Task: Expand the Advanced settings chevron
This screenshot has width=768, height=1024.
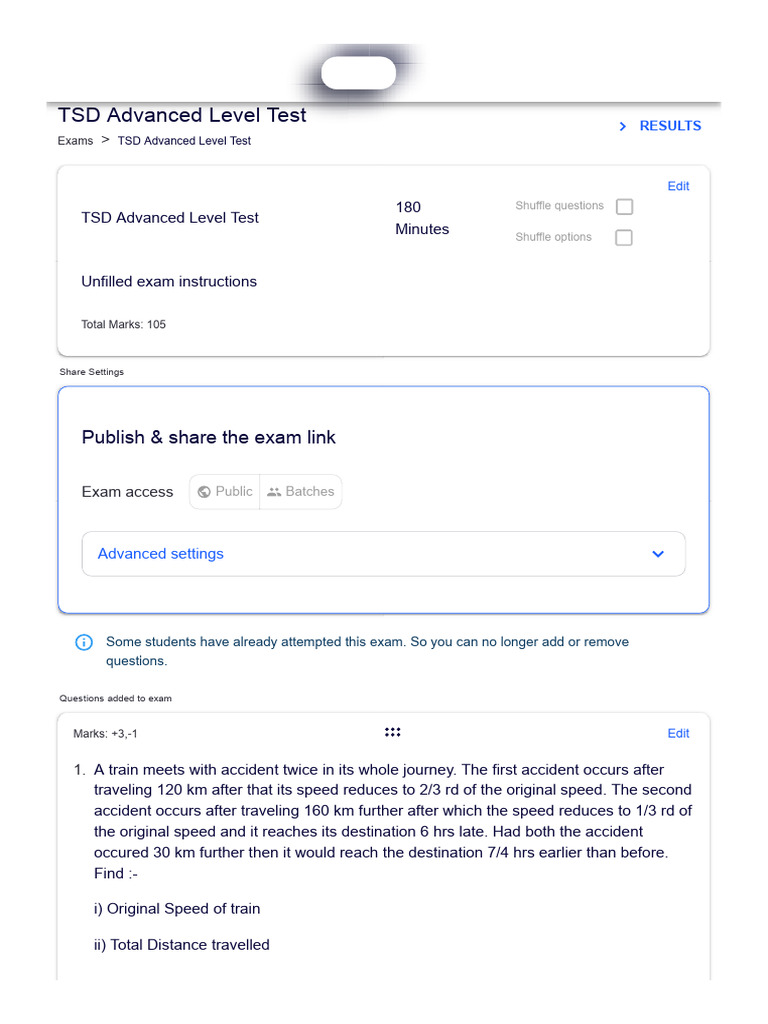Action: tap(658, 554)
